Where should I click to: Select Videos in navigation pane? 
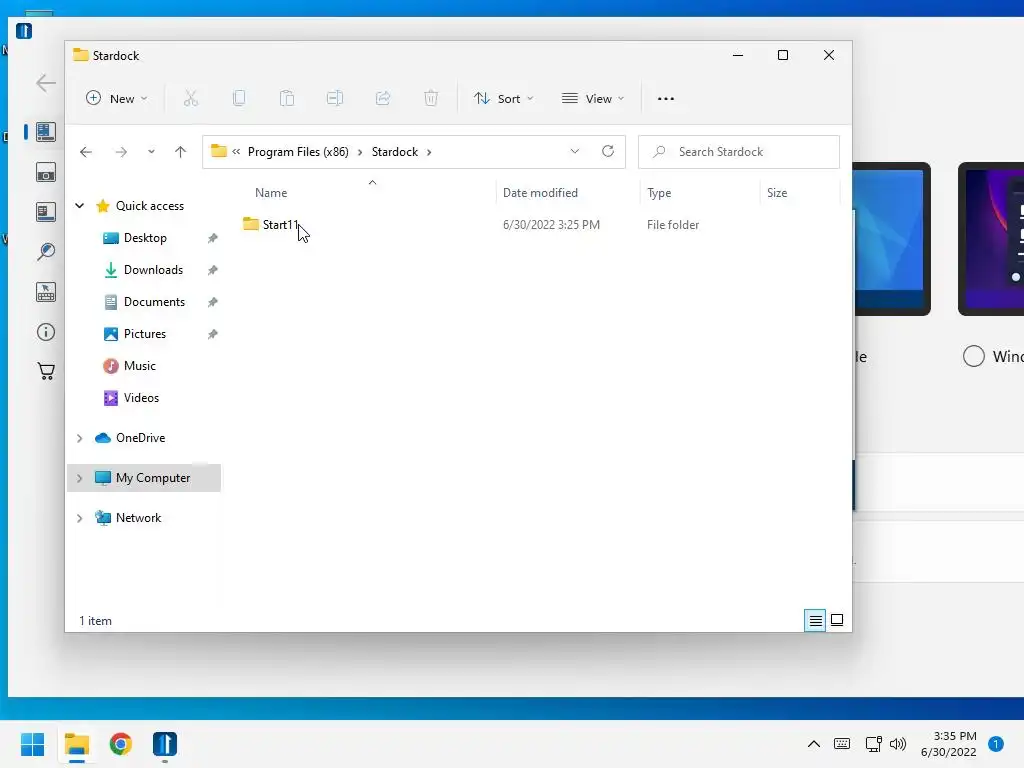141,398
